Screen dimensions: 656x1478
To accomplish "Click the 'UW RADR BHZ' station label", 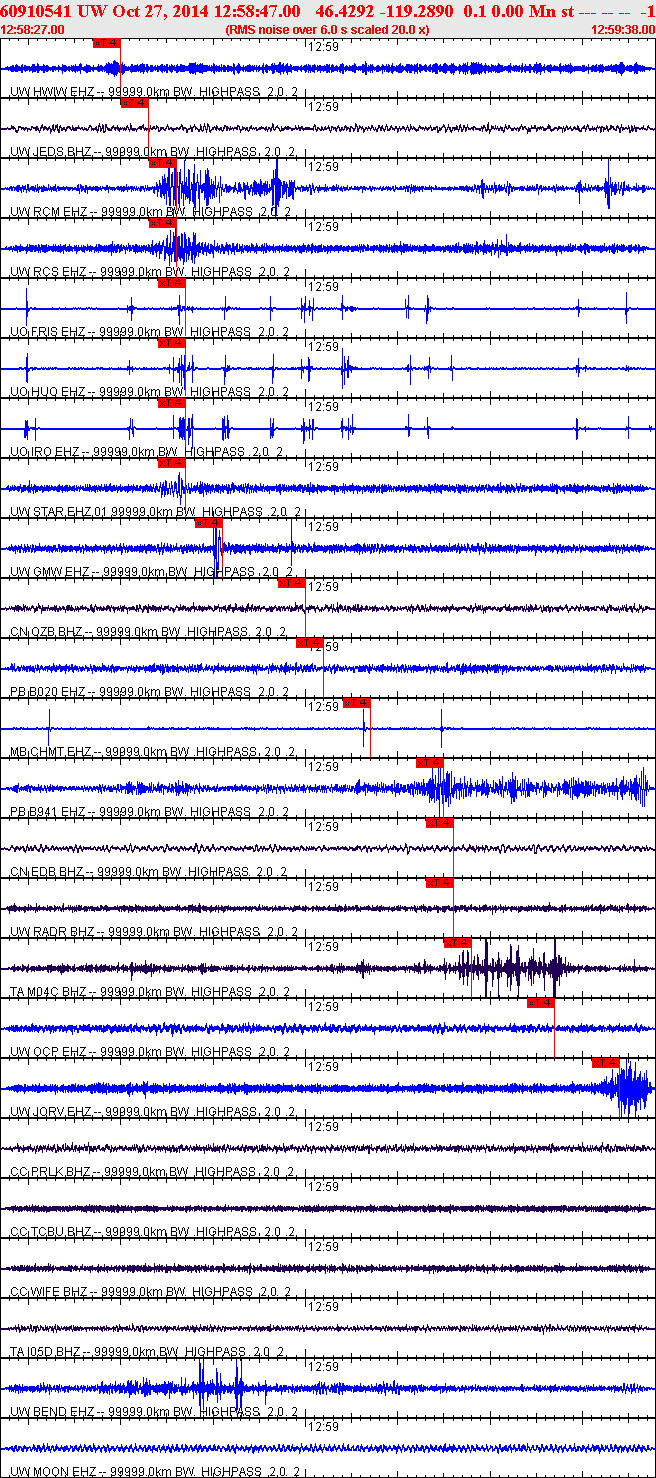I will (x=49, y=932).
